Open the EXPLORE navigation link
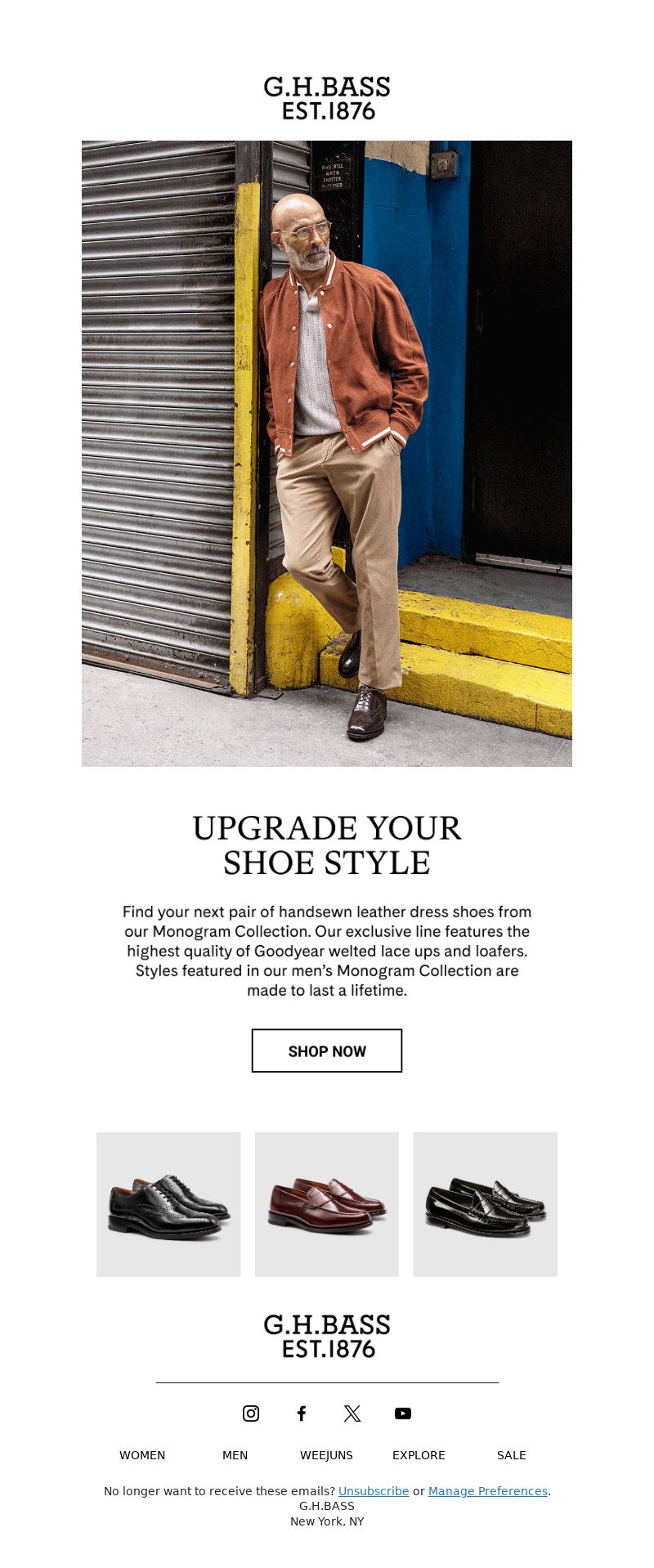This screenshot has height=1568, width=654. (419, 1455)
